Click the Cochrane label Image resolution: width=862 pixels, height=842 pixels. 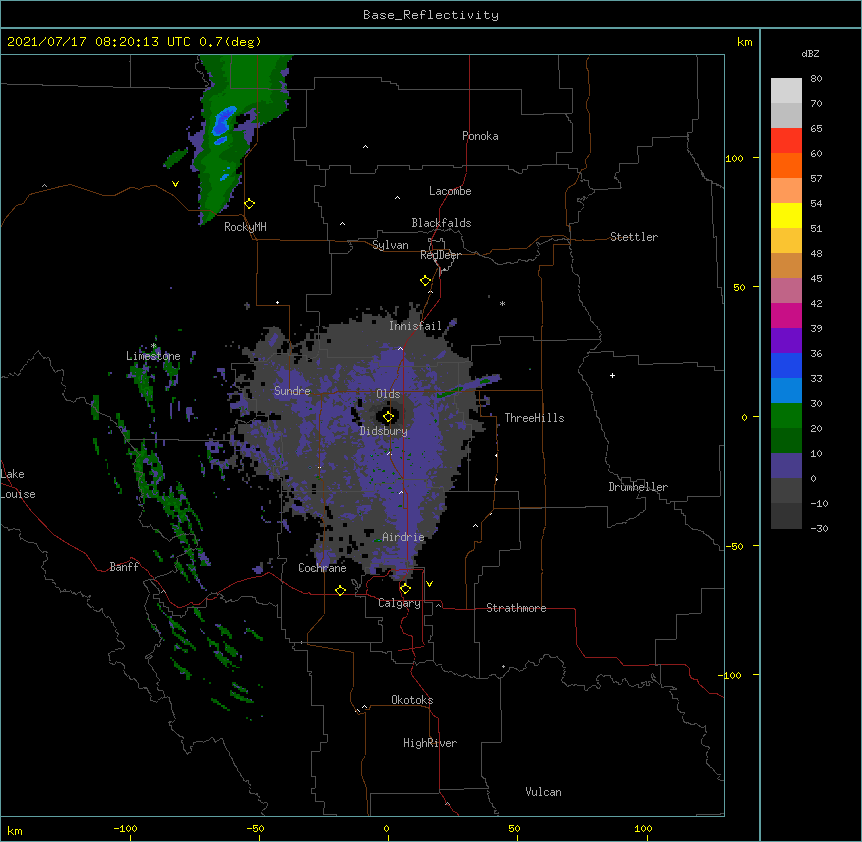coord(322,568)
